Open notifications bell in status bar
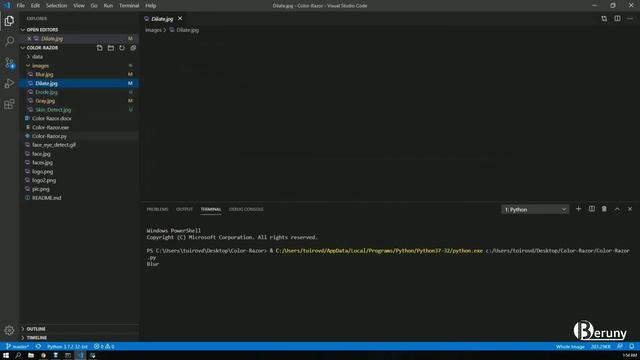 [631, 347]
